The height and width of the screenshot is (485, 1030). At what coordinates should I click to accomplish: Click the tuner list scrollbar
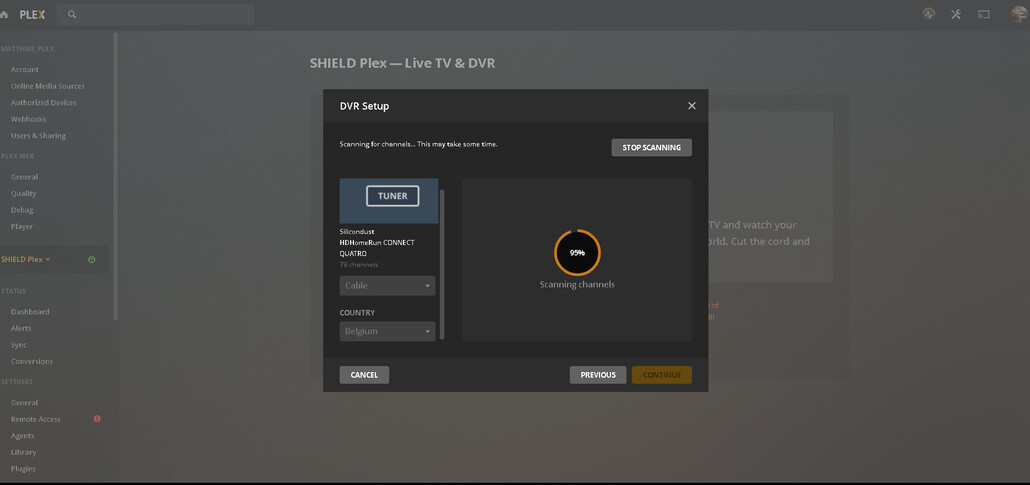click(442, 264)
